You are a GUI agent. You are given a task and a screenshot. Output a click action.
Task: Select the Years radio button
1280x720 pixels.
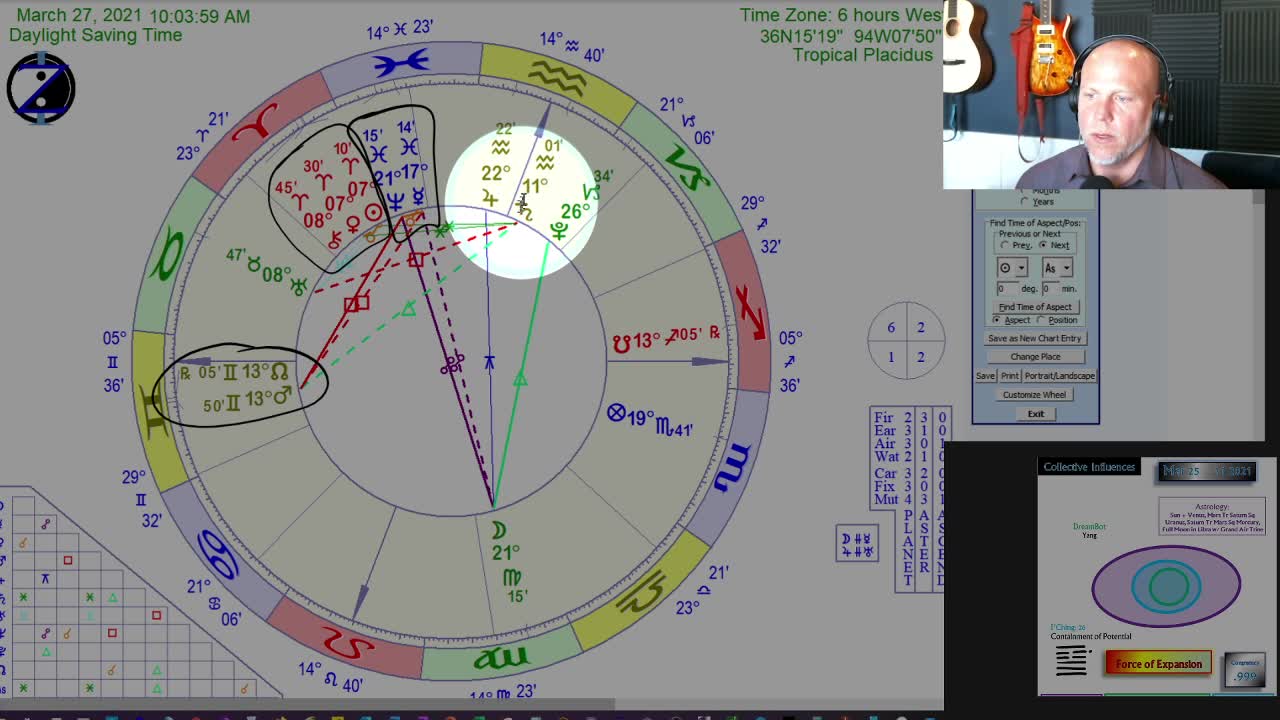coord(1025,202)
